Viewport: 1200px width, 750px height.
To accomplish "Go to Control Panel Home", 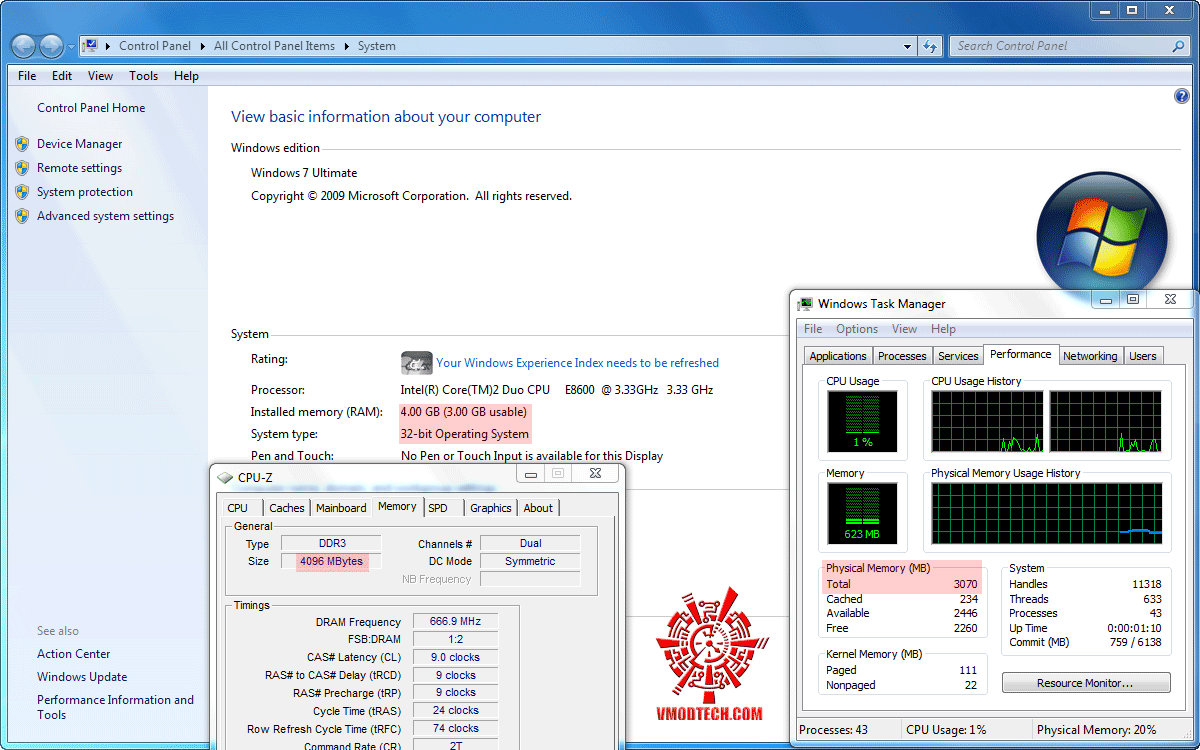I will click(x=91, y=108).
